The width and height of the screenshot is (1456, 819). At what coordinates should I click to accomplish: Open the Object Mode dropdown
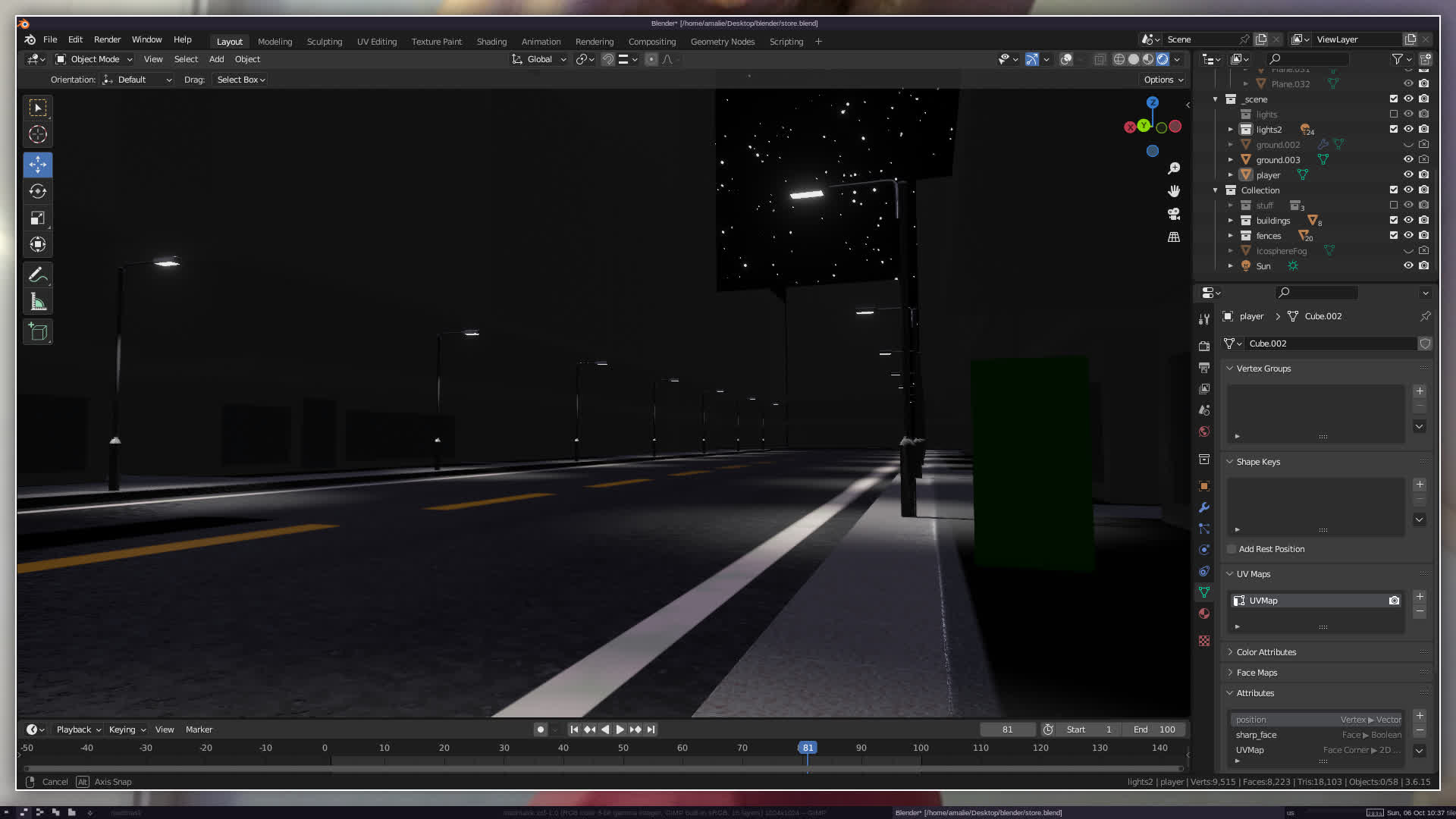coord(94,59)
